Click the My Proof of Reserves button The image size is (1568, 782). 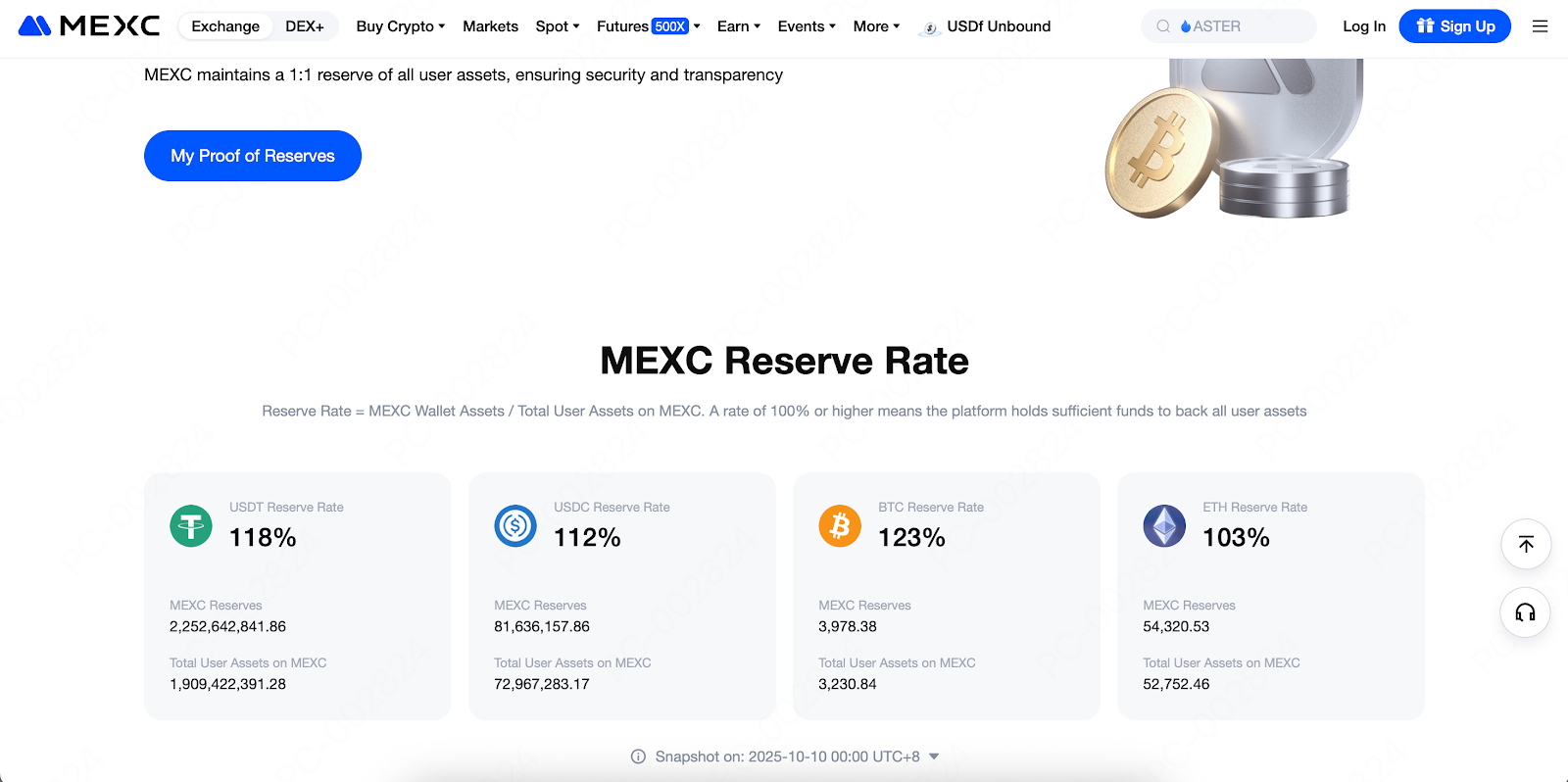pos(253,156)
